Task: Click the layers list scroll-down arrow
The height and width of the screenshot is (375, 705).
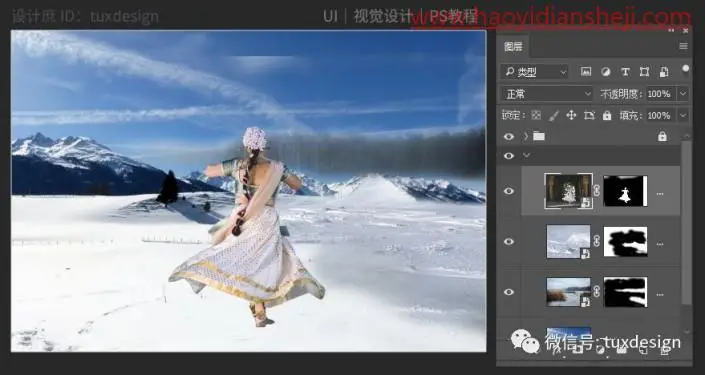Action: pos(686,332)
